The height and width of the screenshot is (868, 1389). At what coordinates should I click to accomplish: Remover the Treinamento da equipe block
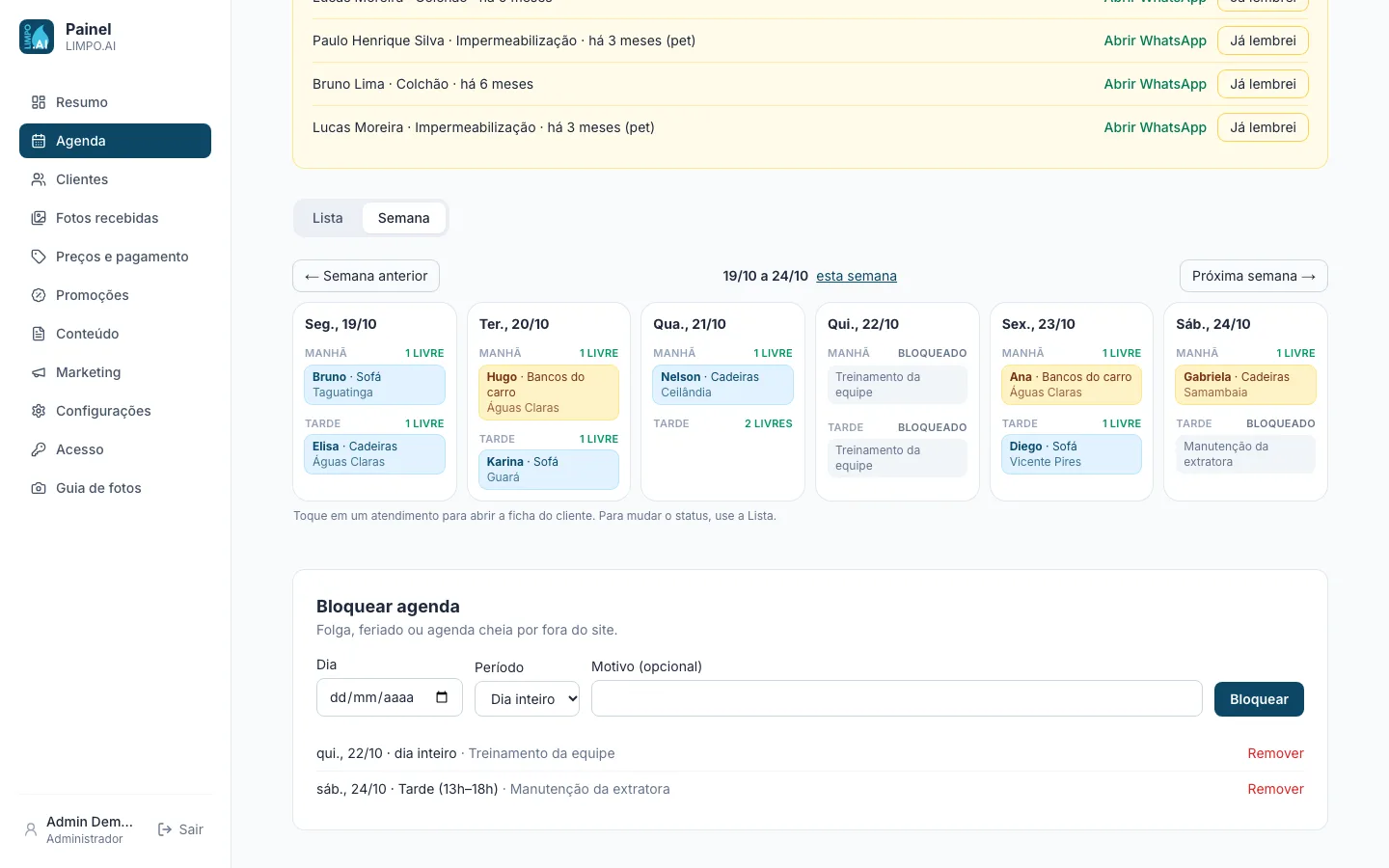click(x=1275, y=753)
